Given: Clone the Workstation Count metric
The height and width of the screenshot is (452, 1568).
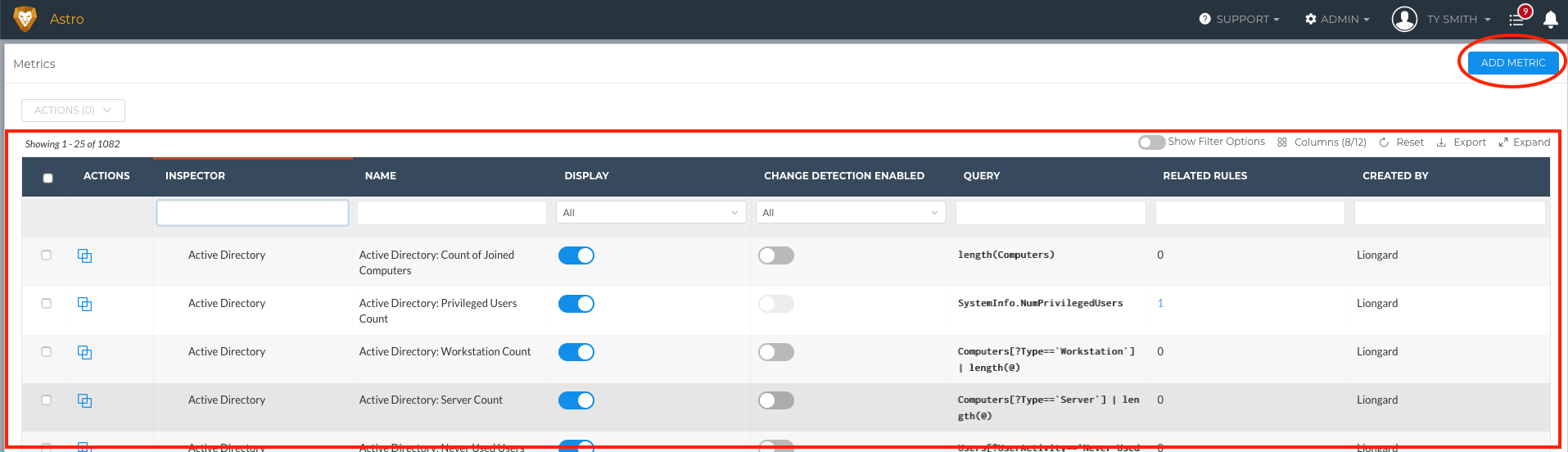Looking at the screenshot, I should click(x=84, y=352).
